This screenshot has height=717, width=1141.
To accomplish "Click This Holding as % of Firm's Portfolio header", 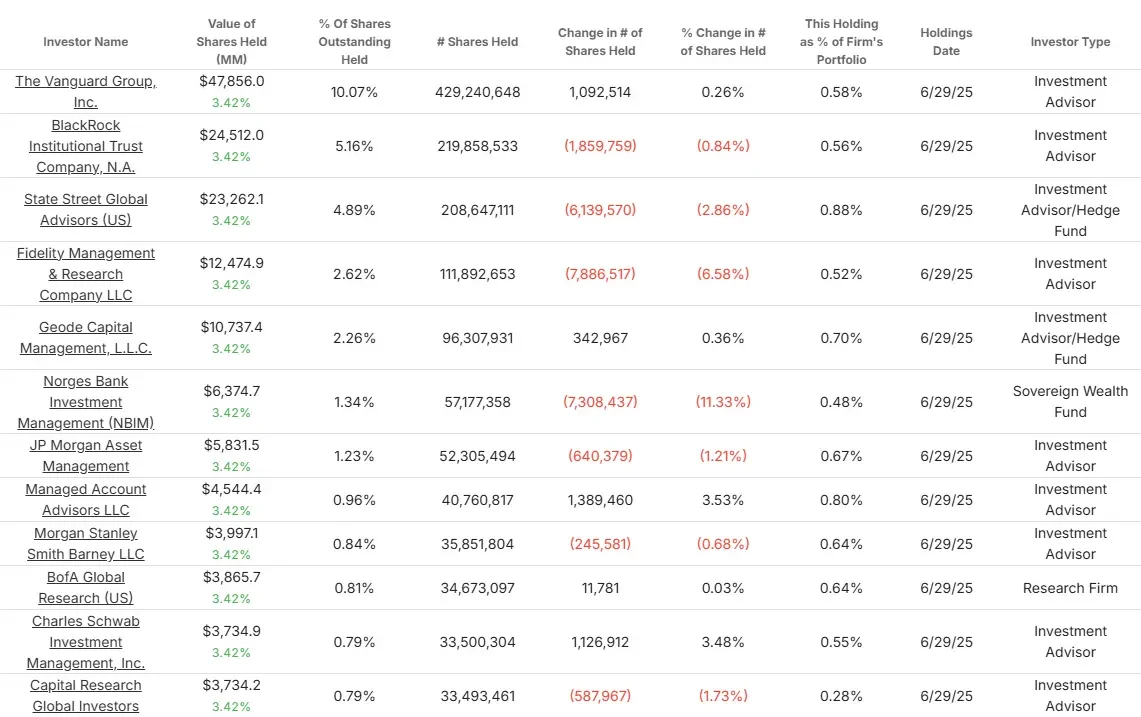I will coord(841,42).
